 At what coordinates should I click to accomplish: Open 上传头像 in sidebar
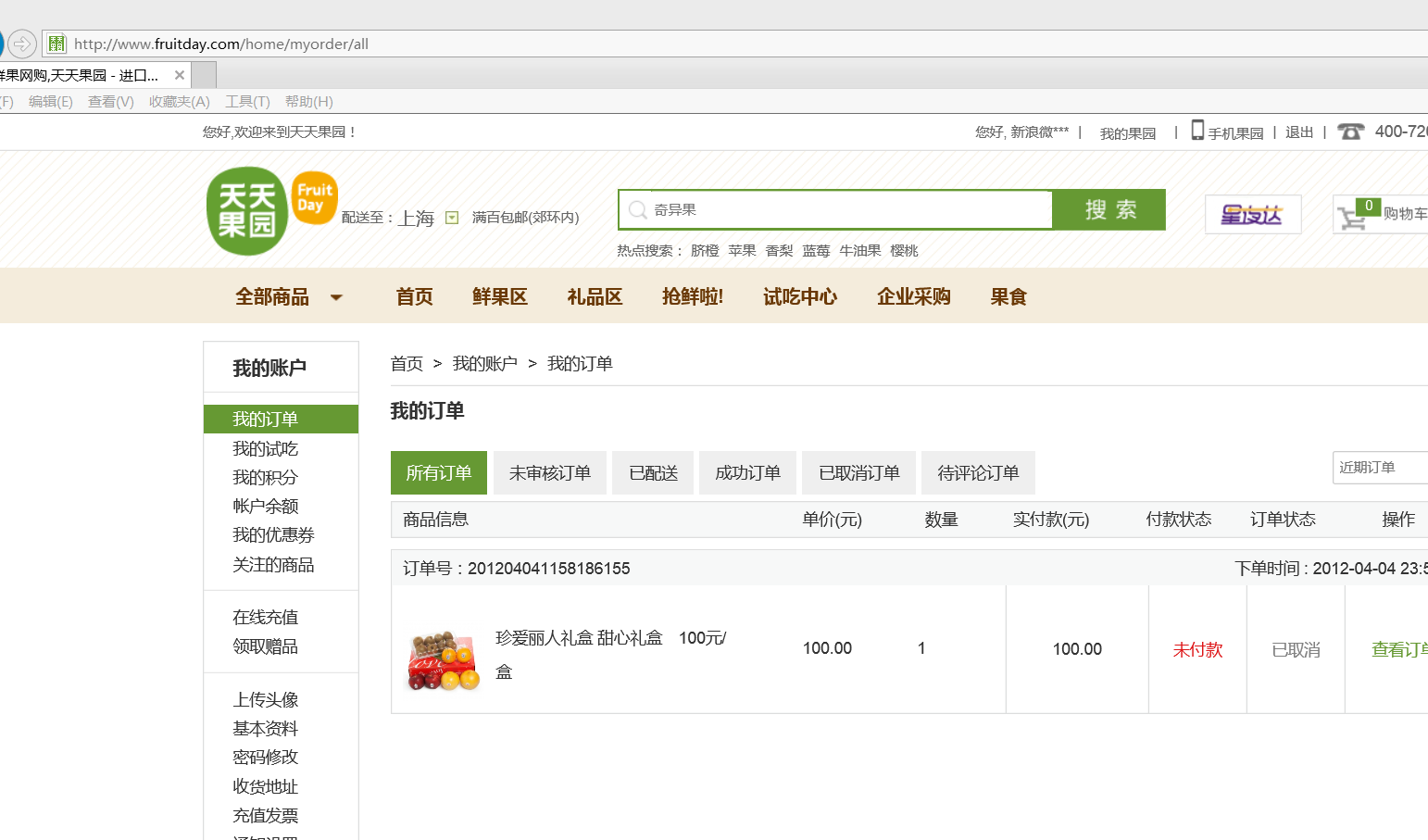tap(265, 700)
